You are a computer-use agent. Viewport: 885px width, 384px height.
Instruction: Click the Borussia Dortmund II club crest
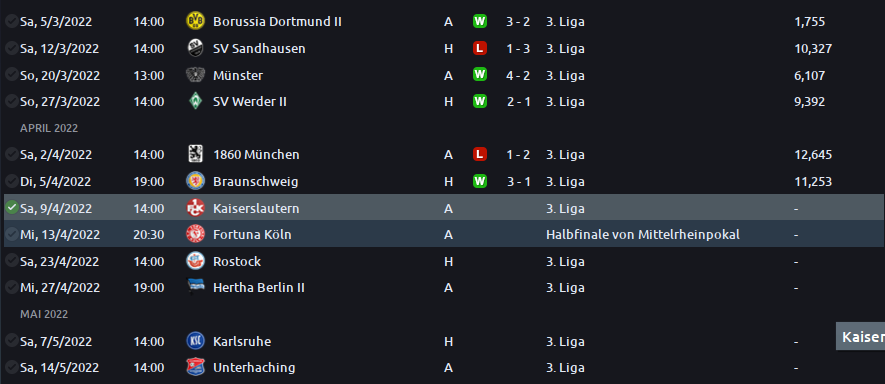195,21
